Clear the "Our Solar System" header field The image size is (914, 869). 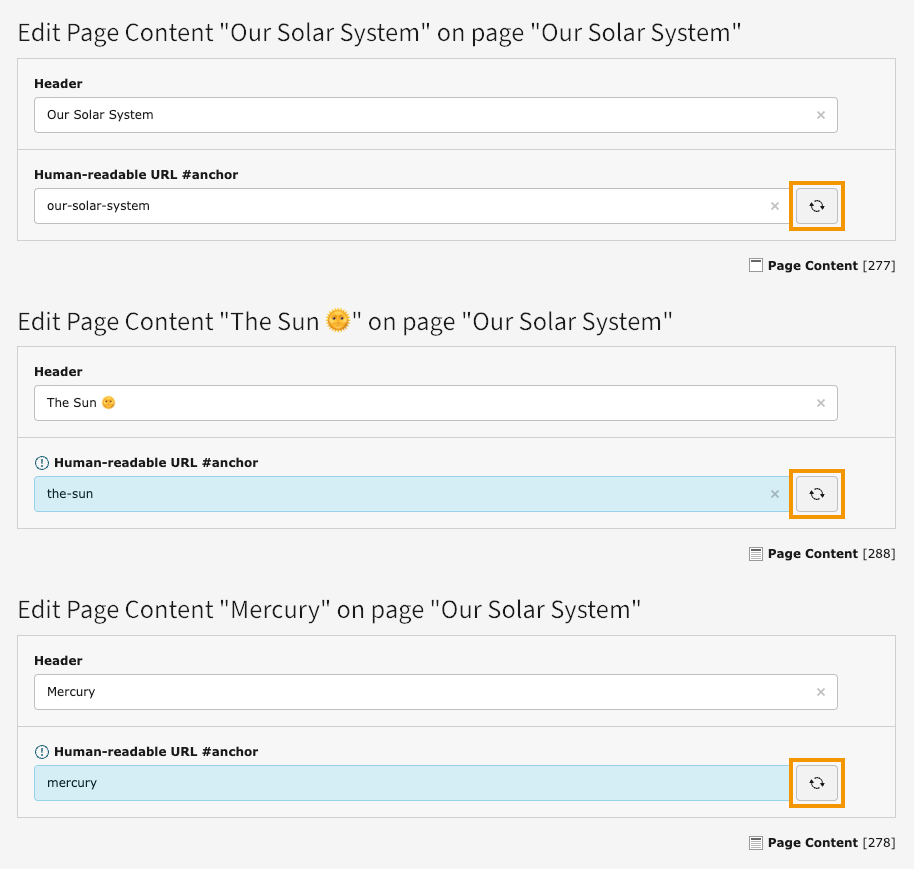click(x=820, y=115)
